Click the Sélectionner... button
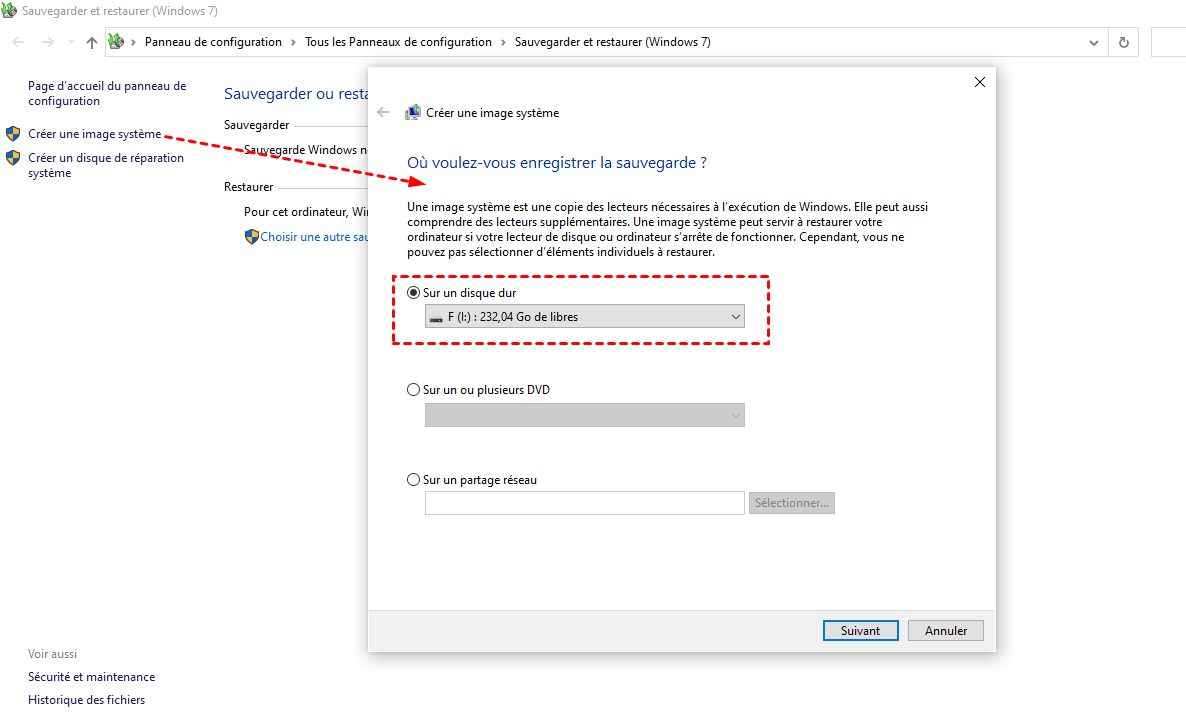This screenshot has width=1186, height=727. pyautogui.click(x=792, y=503)
